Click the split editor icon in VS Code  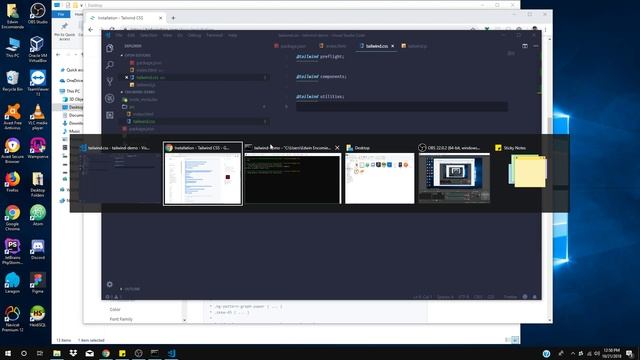point(525,46)
